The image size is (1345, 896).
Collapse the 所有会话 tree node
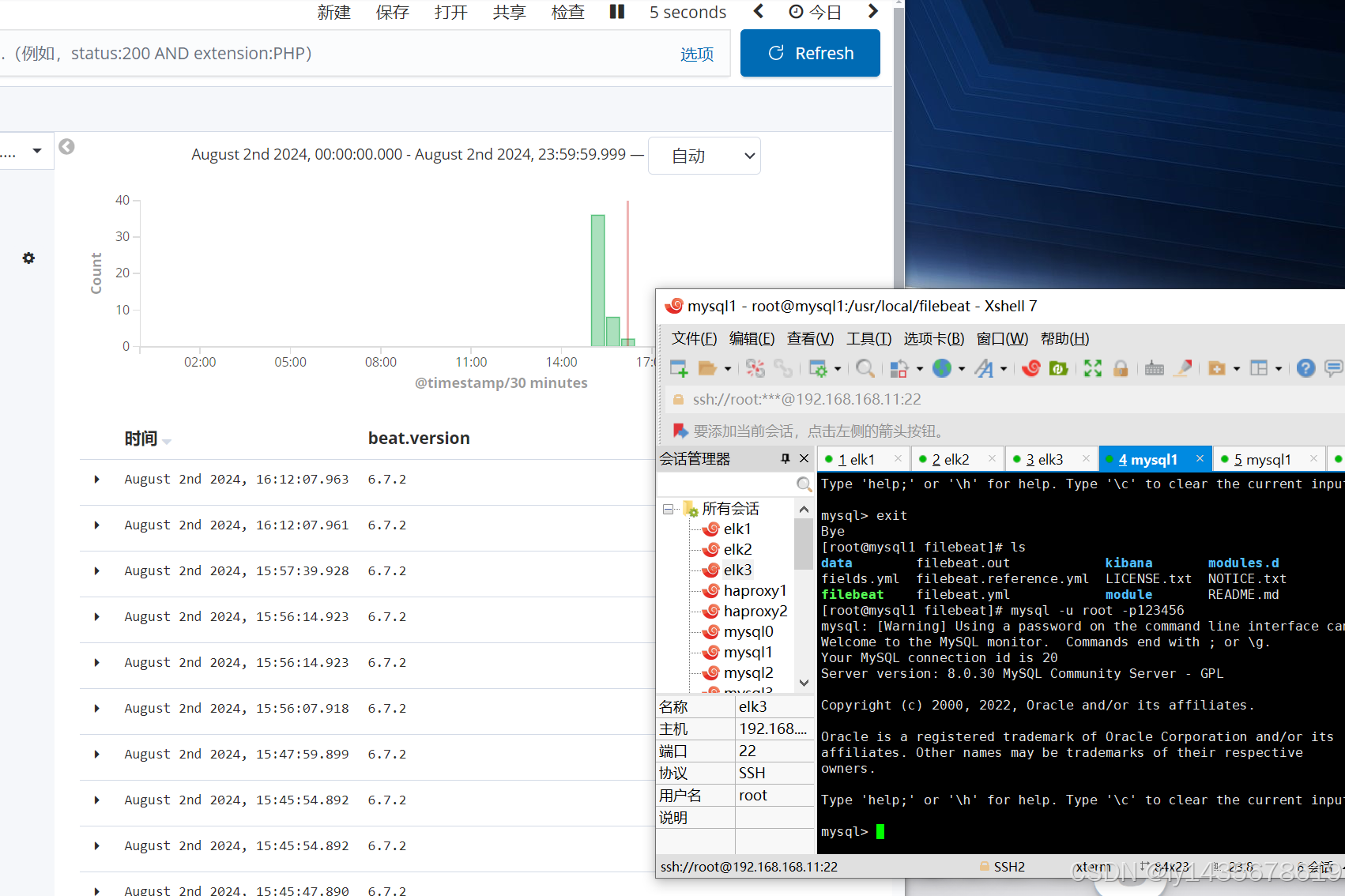(x=669, y=509)
